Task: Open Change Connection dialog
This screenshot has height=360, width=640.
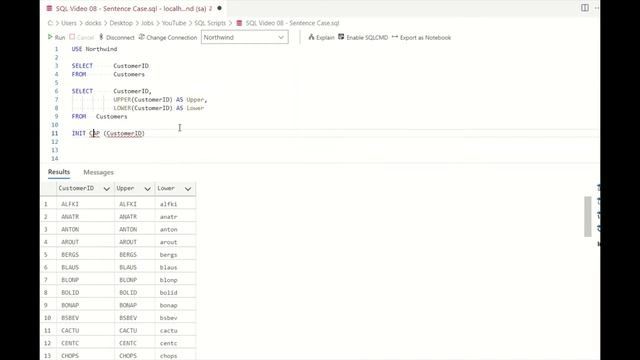Action: coord(168,37)
